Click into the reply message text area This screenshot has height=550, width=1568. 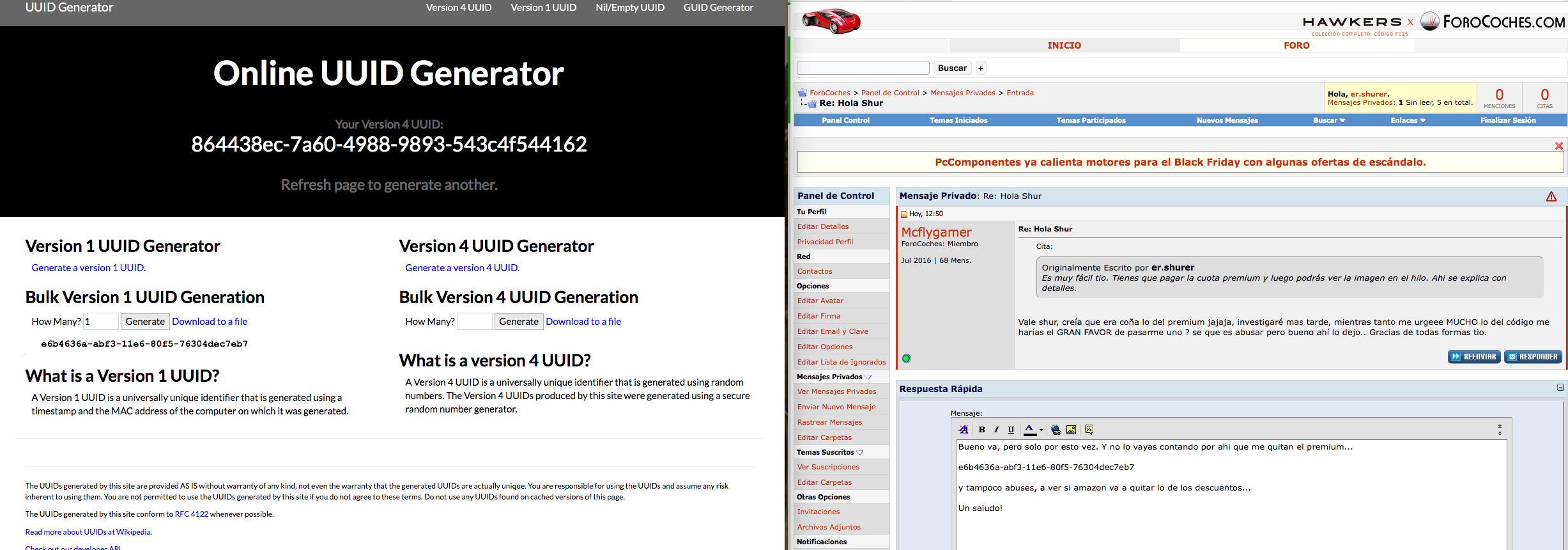[x=1232, y=495]
